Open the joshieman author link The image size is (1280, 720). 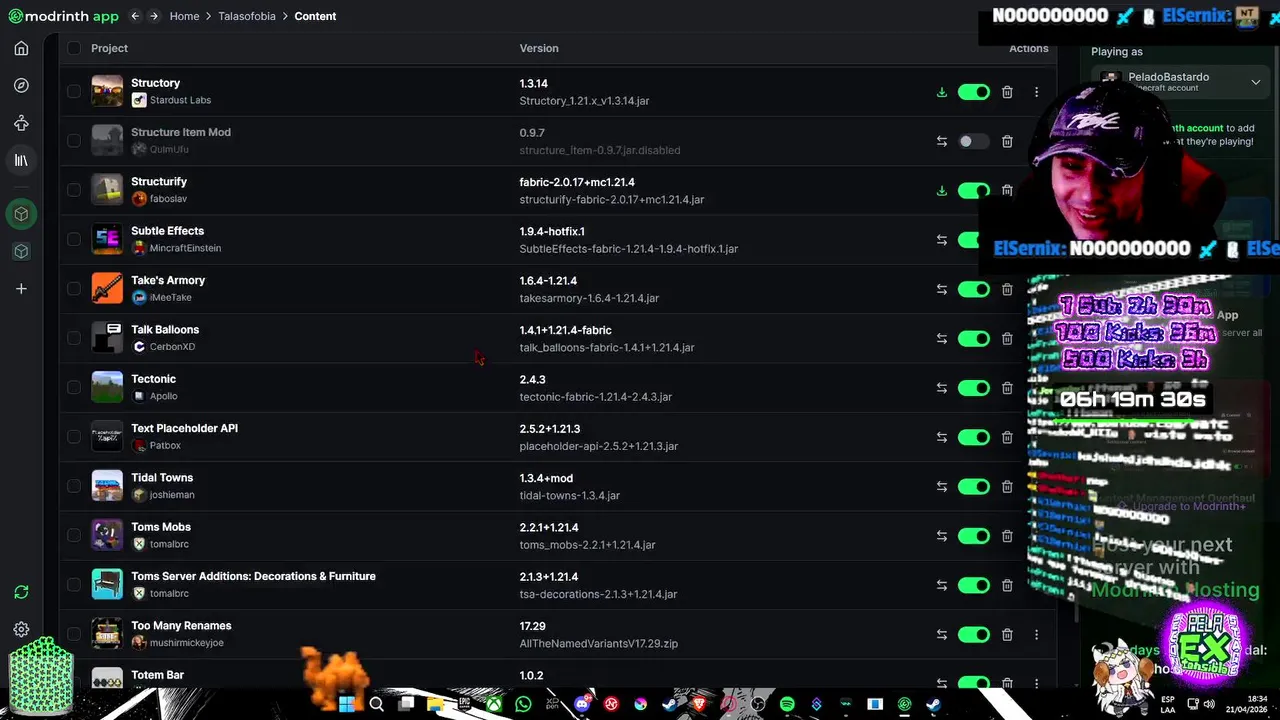coord(172,495)
